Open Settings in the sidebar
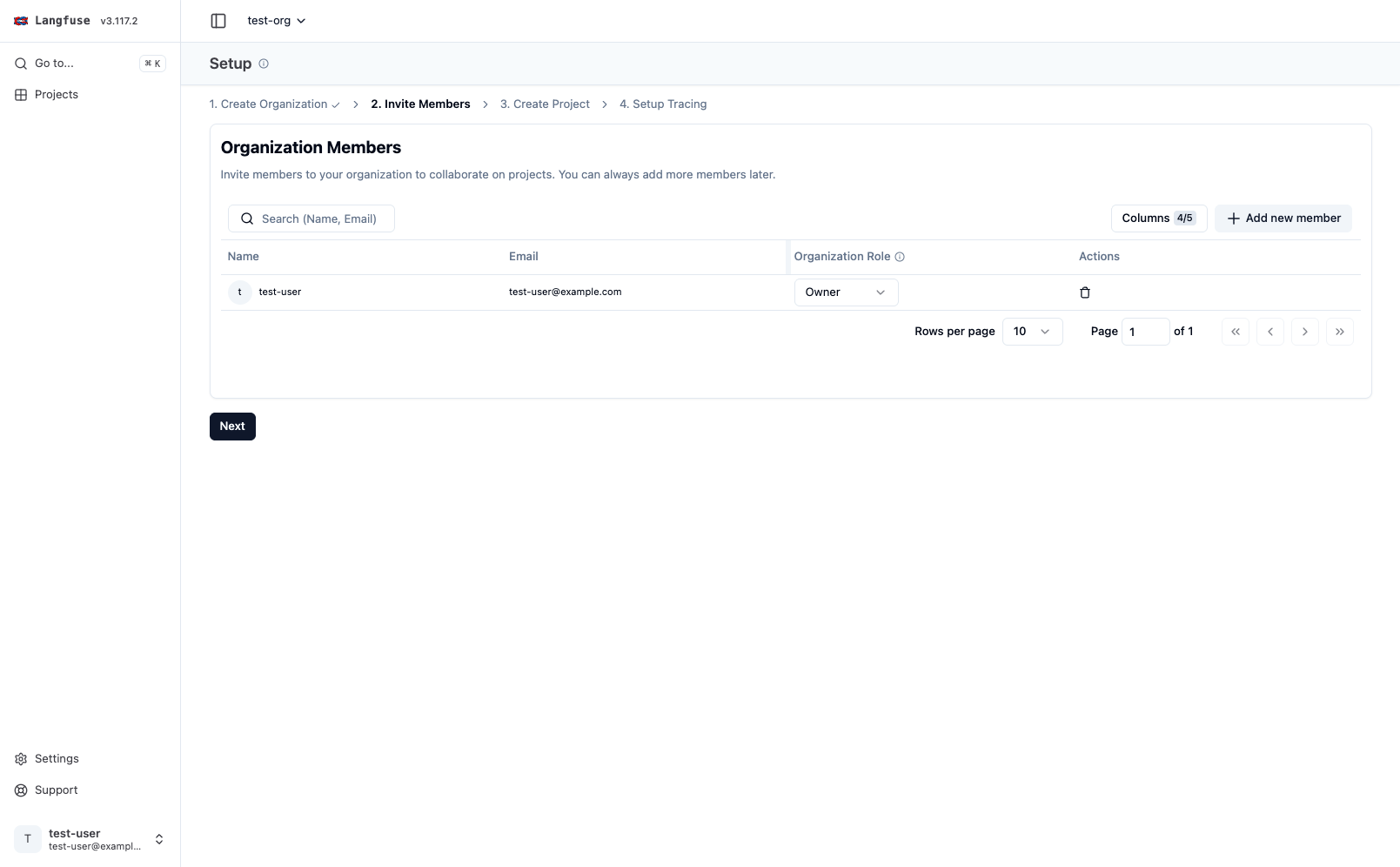 pyautogui.click(x=56, y=759)
